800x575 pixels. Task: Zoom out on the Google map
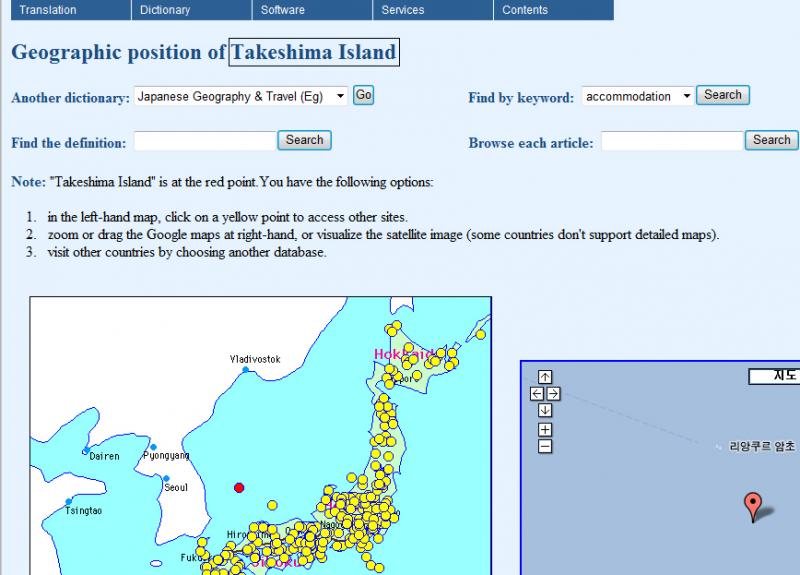click(545, 446)
